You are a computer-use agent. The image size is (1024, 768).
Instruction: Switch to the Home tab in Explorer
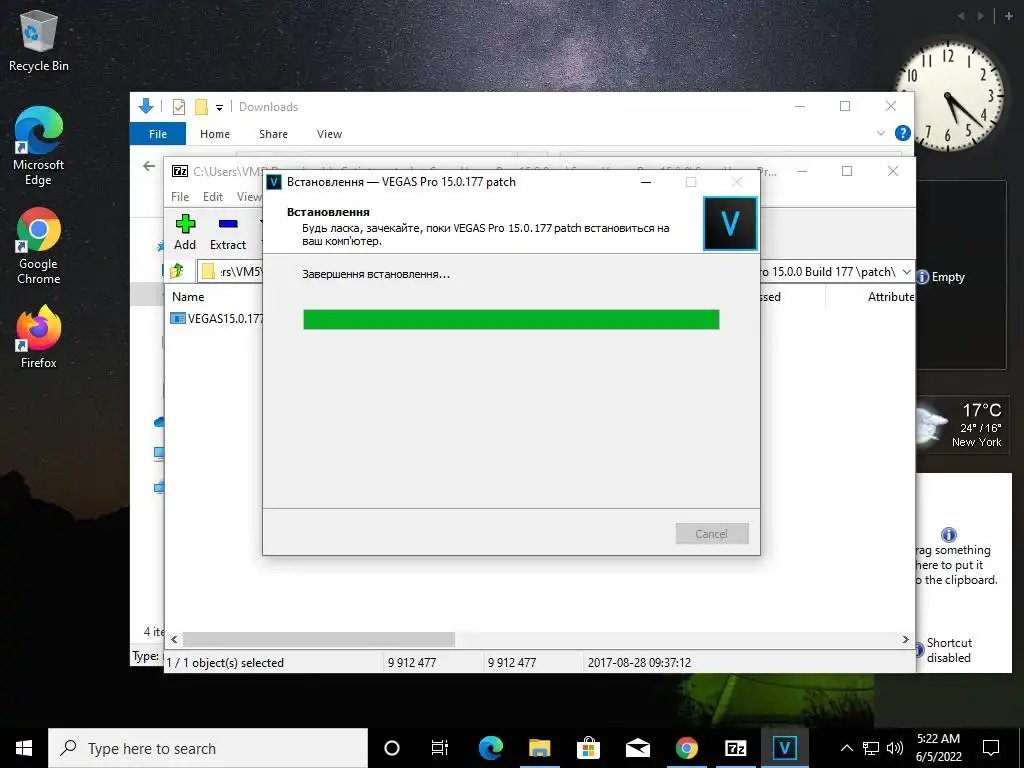pos(215,134)
